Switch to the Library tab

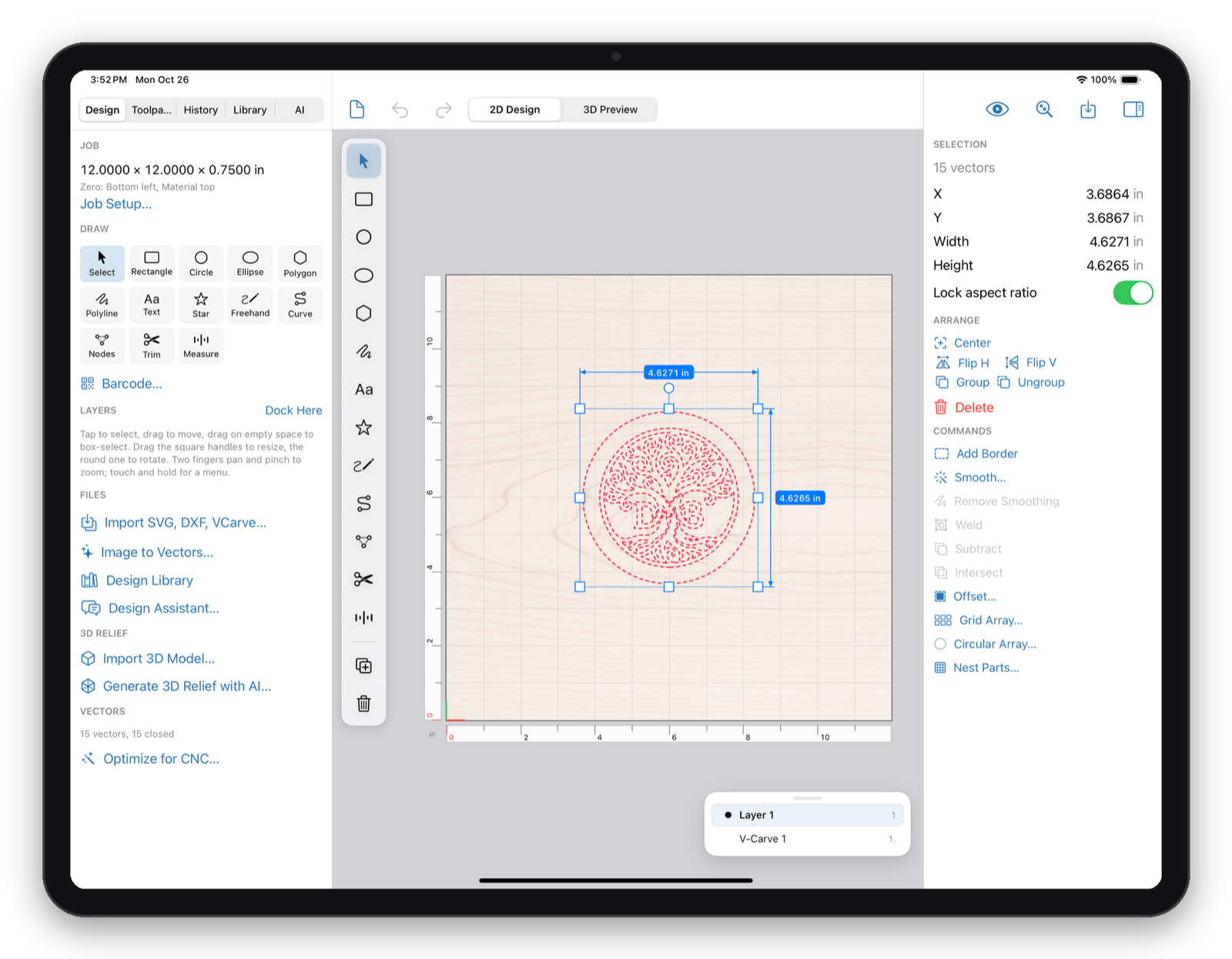point(250,110)
